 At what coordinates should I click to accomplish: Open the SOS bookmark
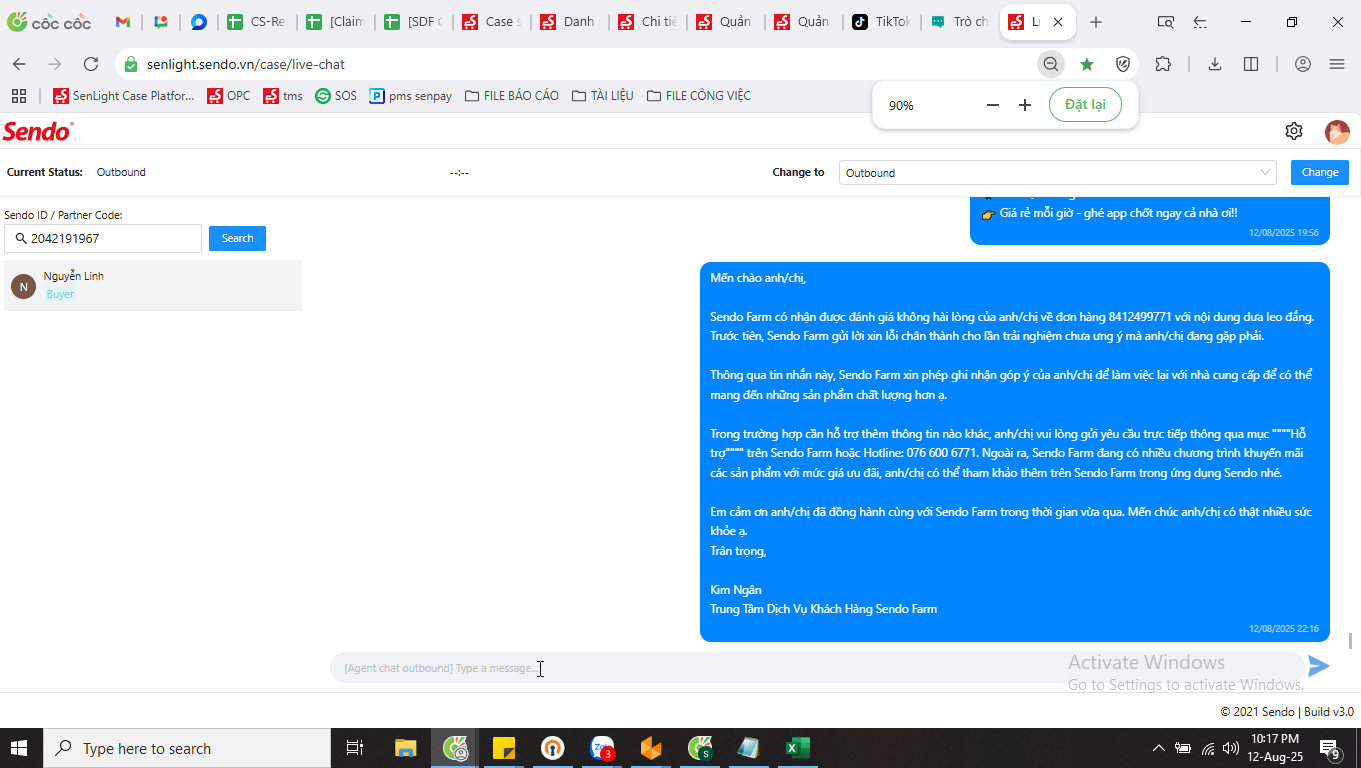point(335,96)
